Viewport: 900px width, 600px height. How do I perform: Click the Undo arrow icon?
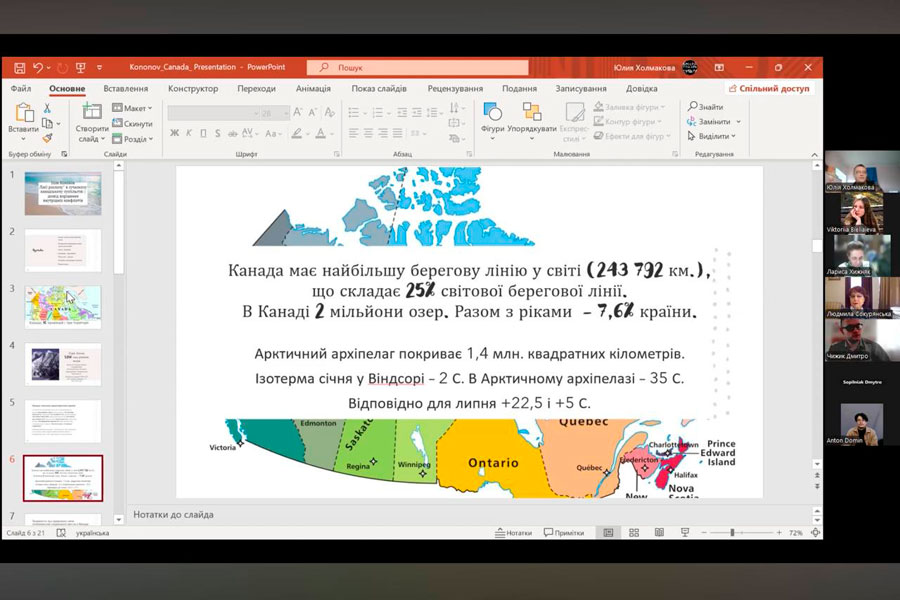point(38,67)
